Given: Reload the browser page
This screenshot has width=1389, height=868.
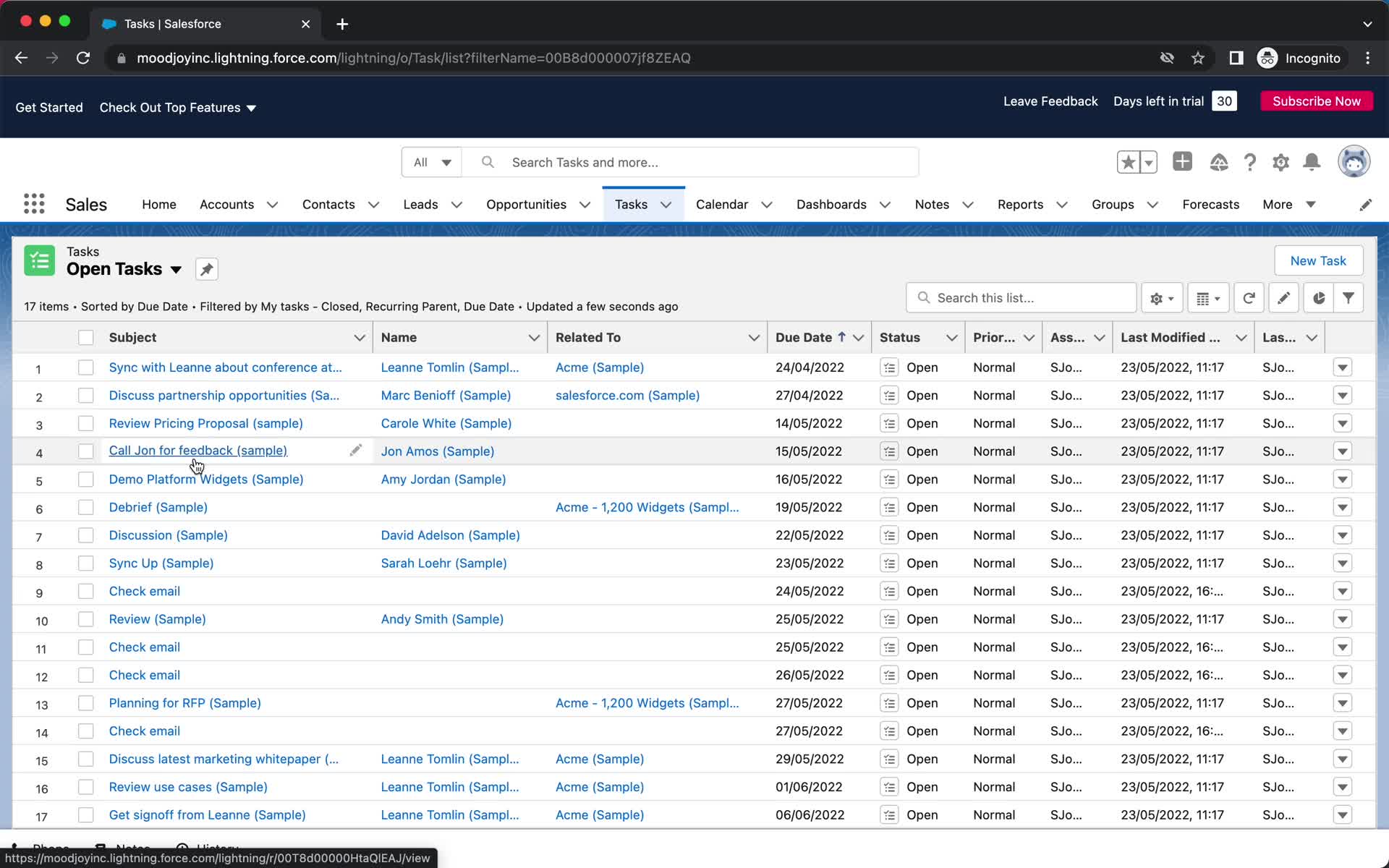Looking at the screenshot, I should 83,58.
